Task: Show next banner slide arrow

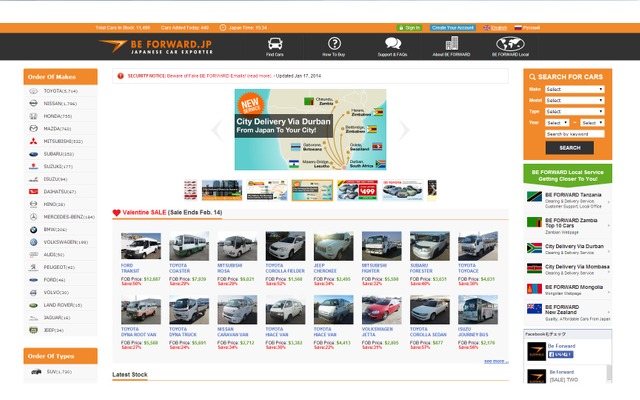Action: (x=404, y=130)
